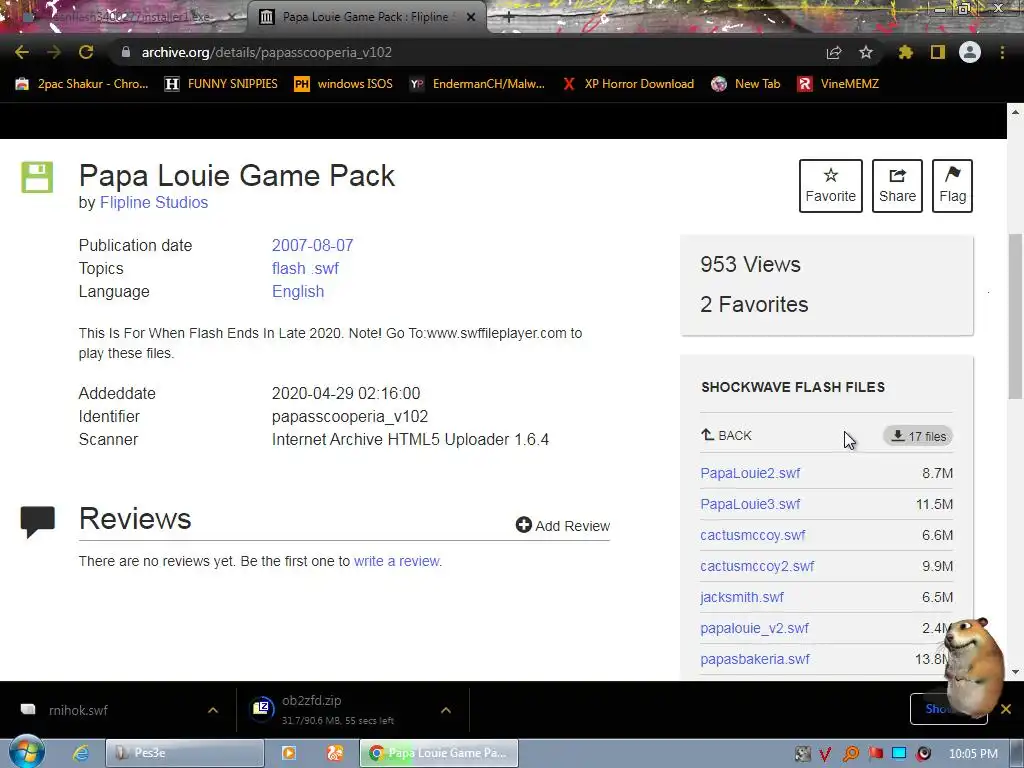Viewport: 1024px width, 768px height.
Task: Open the Windows Start orb
Action: pyautogui.click(x=27, y=752)
